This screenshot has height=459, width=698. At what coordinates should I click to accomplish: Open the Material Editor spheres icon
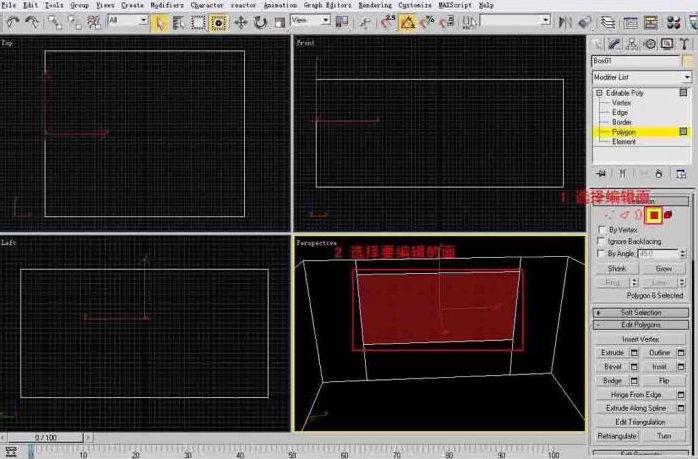click(x=673, y=22)
